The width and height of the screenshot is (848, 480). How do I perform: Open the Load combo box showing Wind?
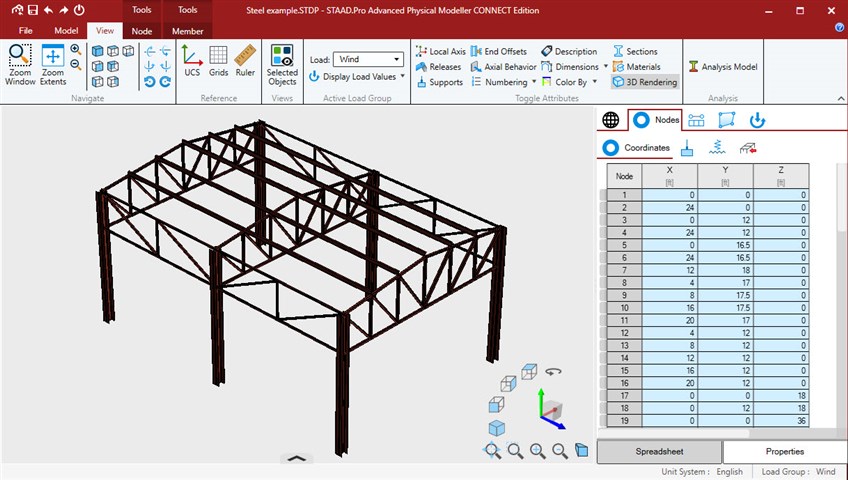click(x=368, y=59)
